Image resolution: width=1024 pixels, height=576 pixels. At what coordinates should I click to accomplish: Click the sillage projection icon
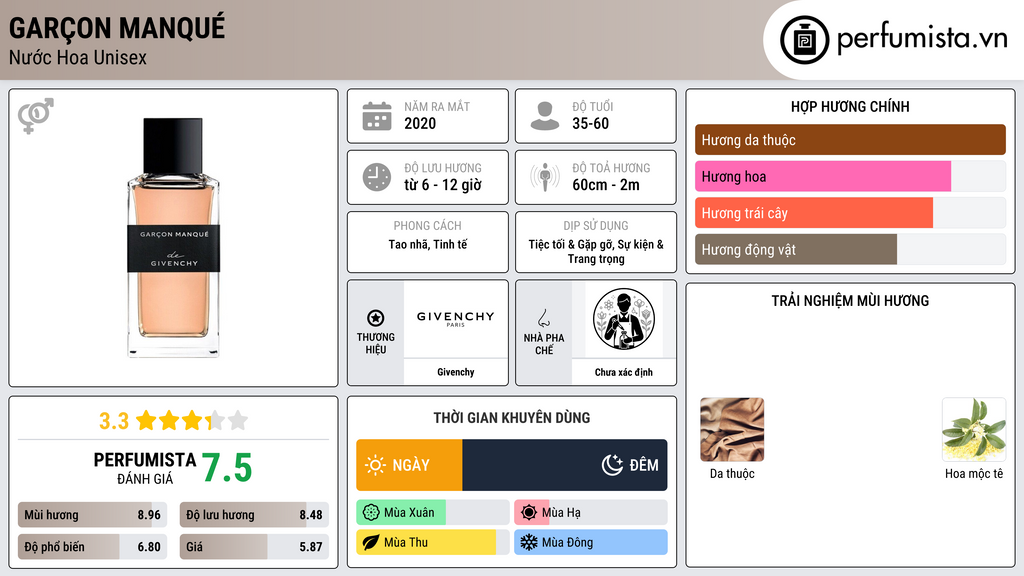(x=545, y=177)
